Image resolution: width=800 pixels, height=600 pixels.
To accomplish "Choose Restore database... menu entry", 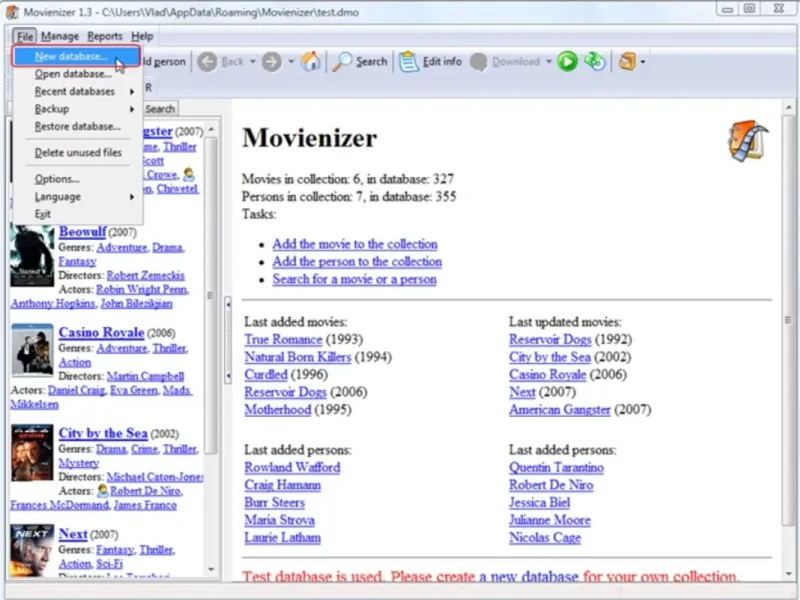I will click(x=78, y=127).
